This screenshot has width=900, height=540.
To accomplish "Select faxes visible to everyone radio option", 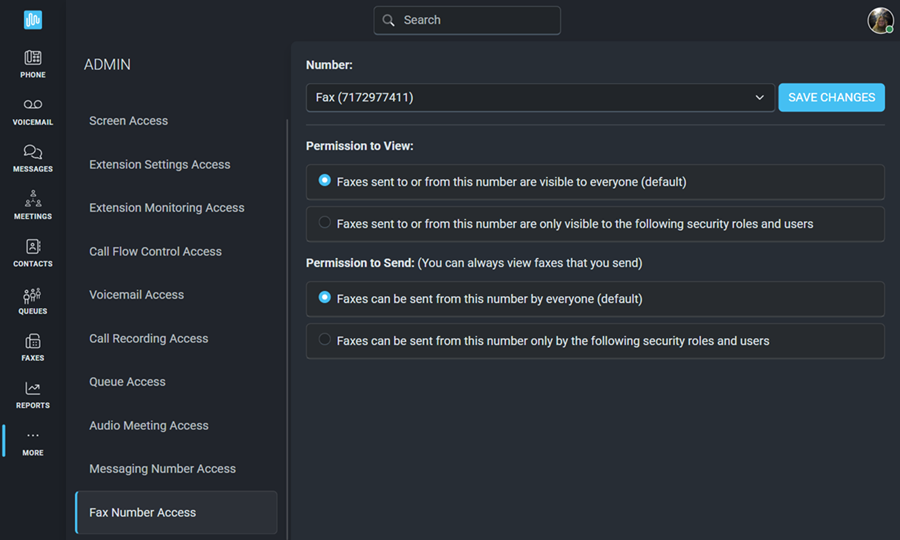I will (x=324, y=181).
